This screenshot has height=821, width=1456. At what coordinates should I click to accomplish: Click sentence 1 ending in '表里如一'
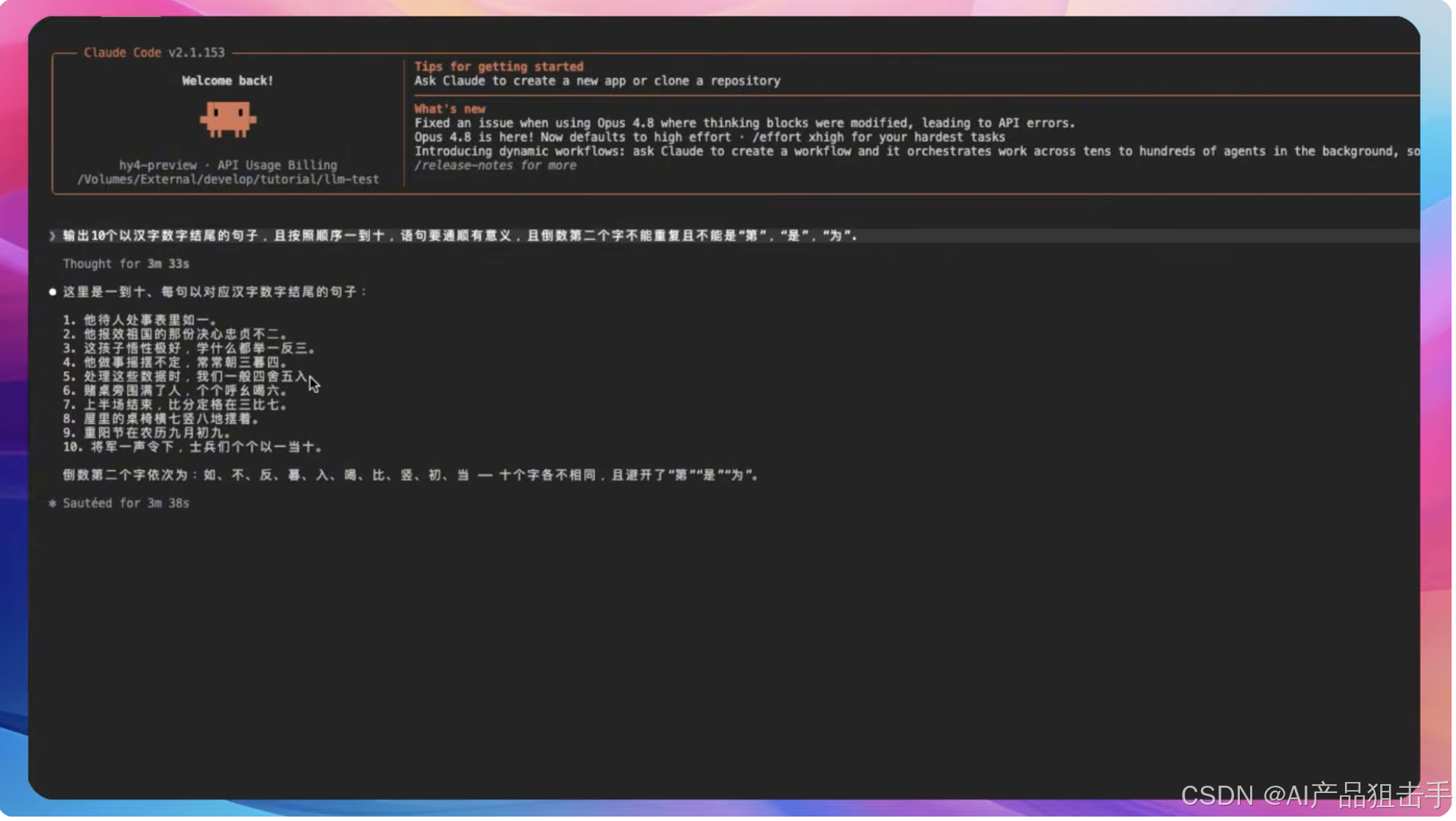tap(140, 321)
